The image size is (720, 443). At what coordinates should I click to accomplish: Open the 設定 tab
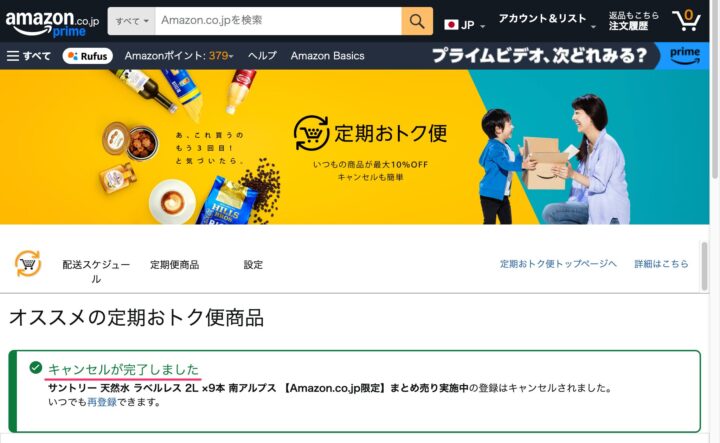tap(253, 265)
